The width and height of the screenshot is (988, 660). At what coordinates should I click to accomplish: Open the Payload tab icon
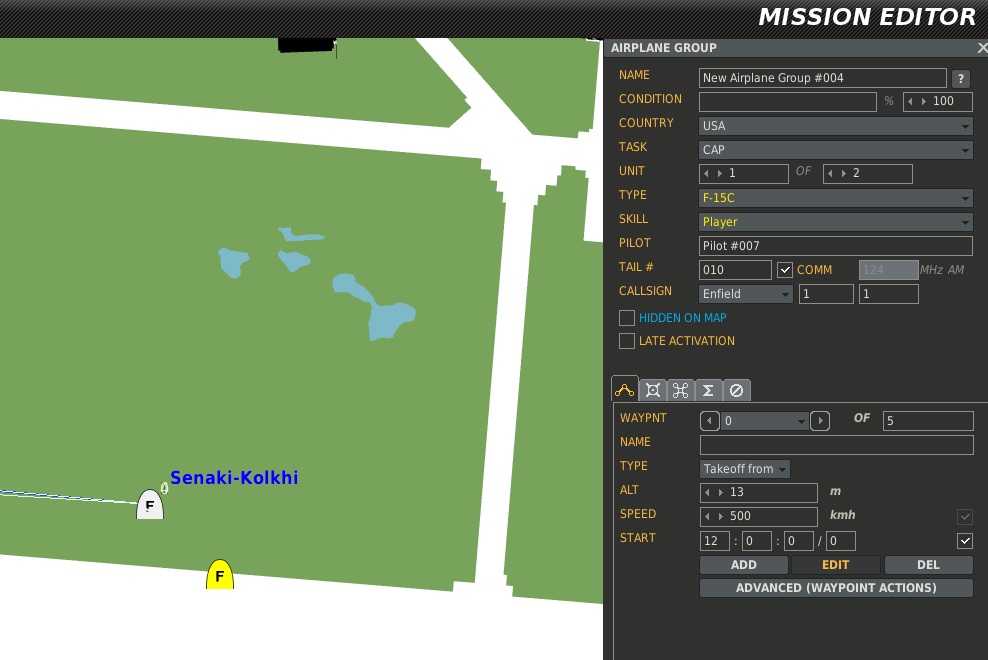653,390
